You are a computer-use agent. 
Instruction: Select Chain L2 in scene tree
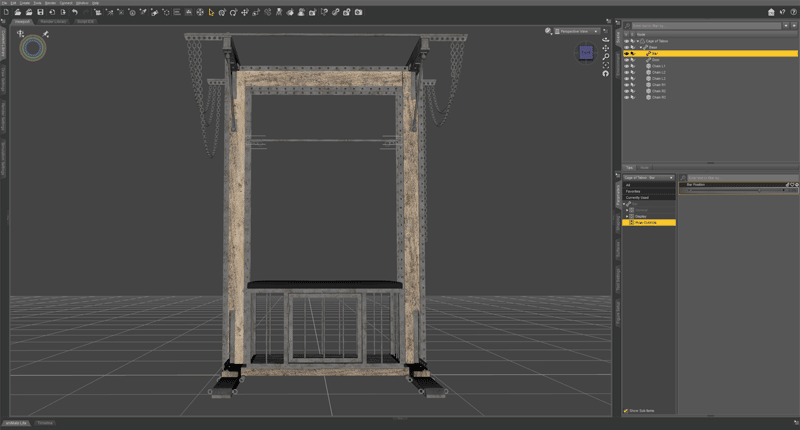click(659, 72)
